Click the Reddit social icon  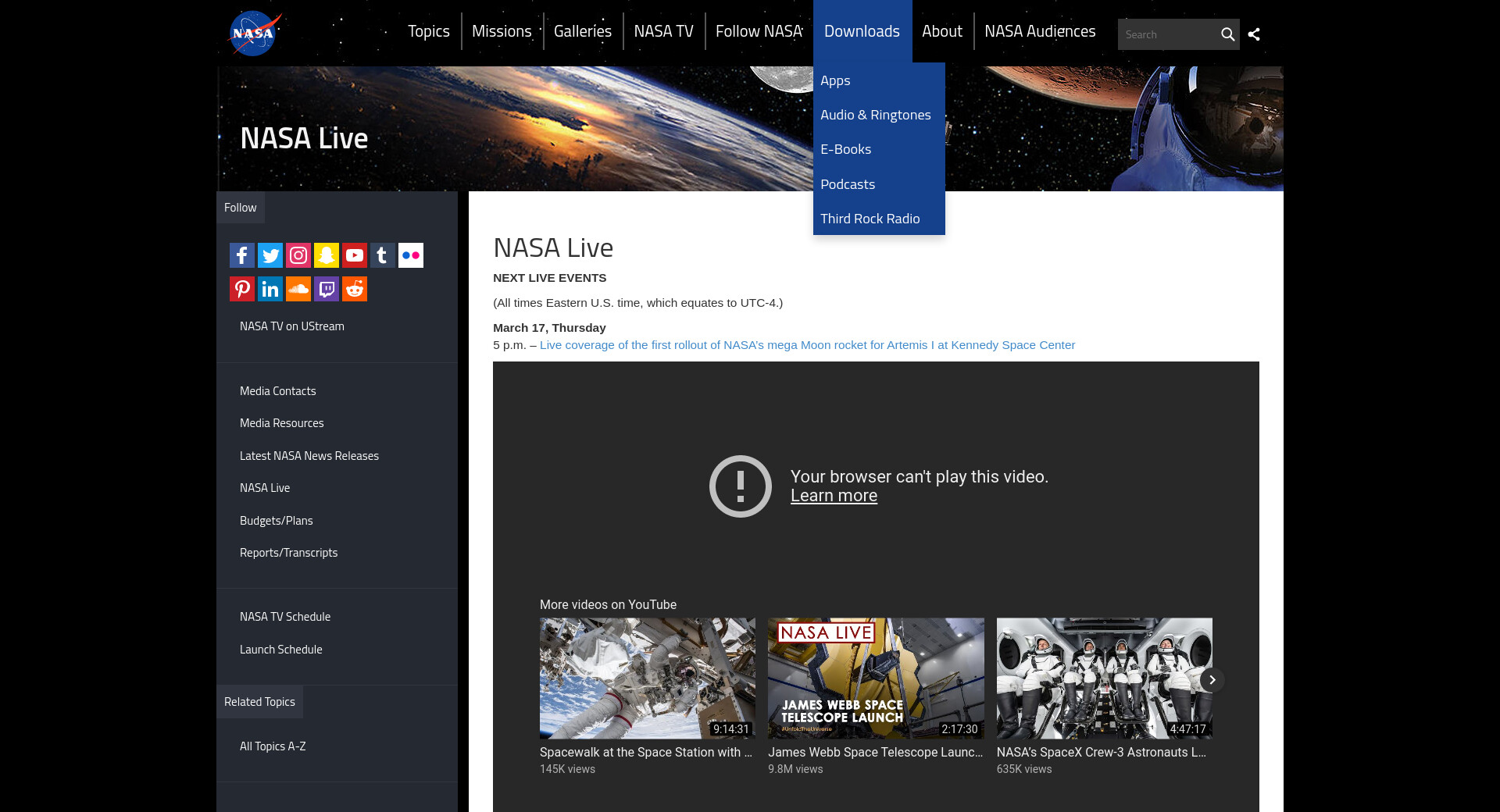(355, 289)
